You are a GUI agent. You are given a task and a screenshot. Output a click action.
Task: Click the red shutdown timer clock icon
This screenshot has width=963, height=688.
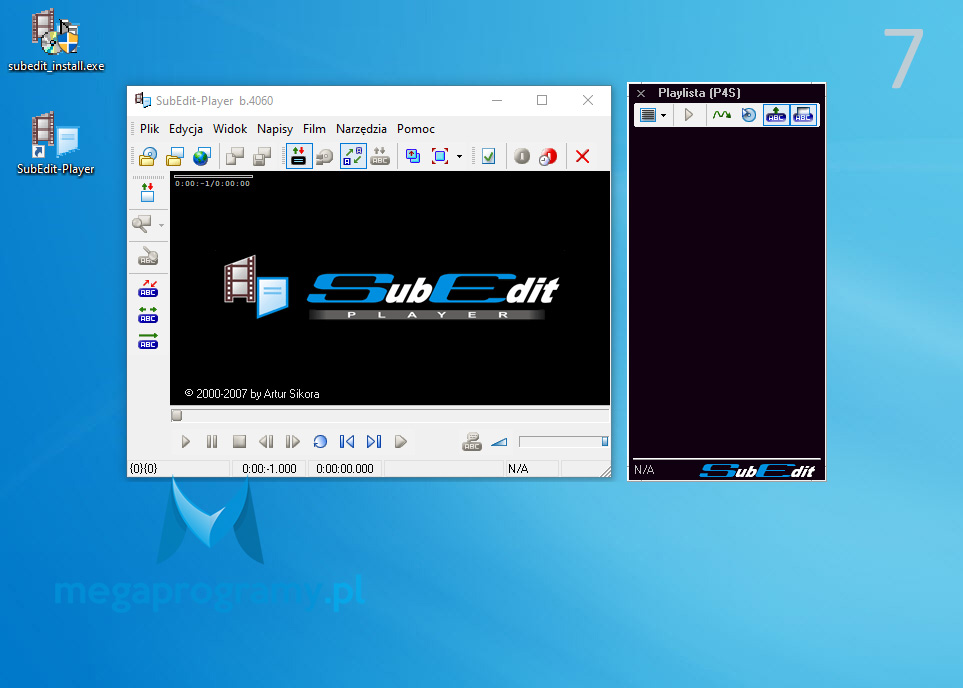[x=548, y=157]
